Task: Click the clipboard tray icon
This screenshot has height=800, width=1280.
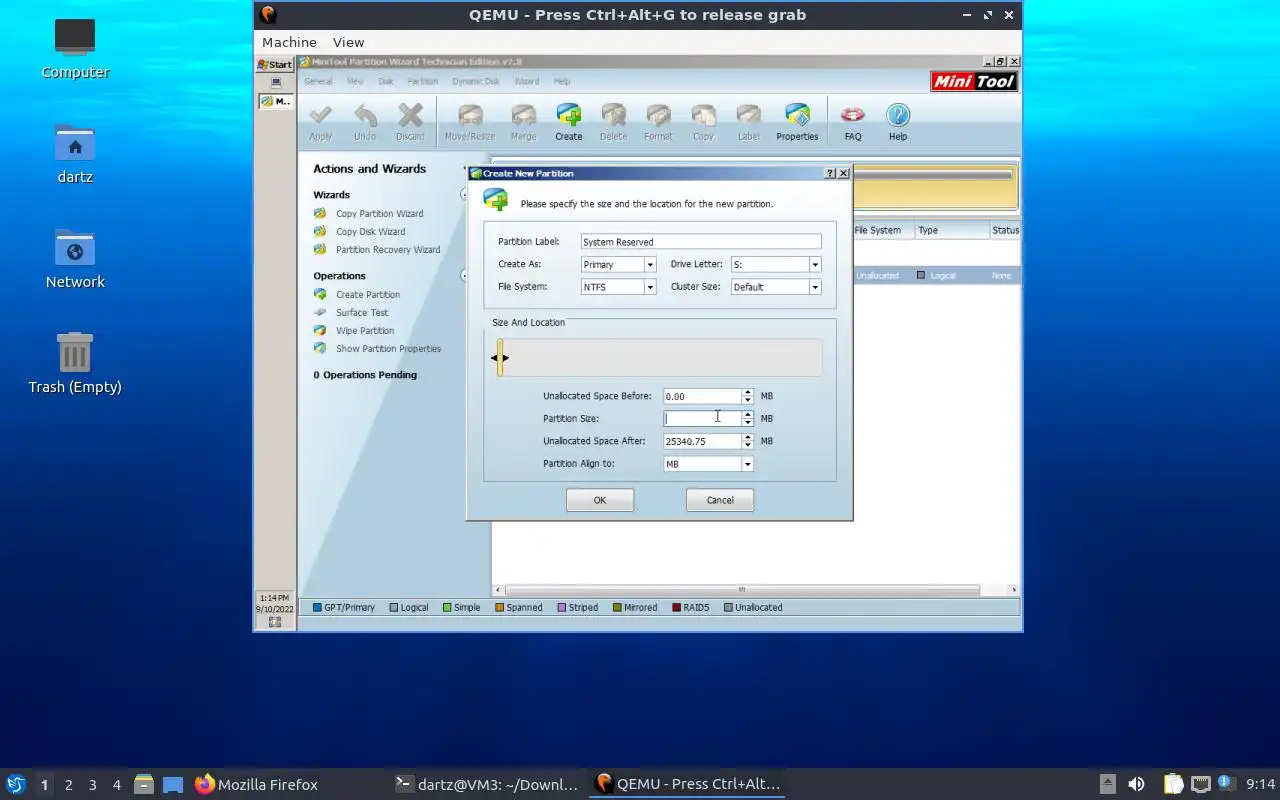Action: (x=1173, y=784)
